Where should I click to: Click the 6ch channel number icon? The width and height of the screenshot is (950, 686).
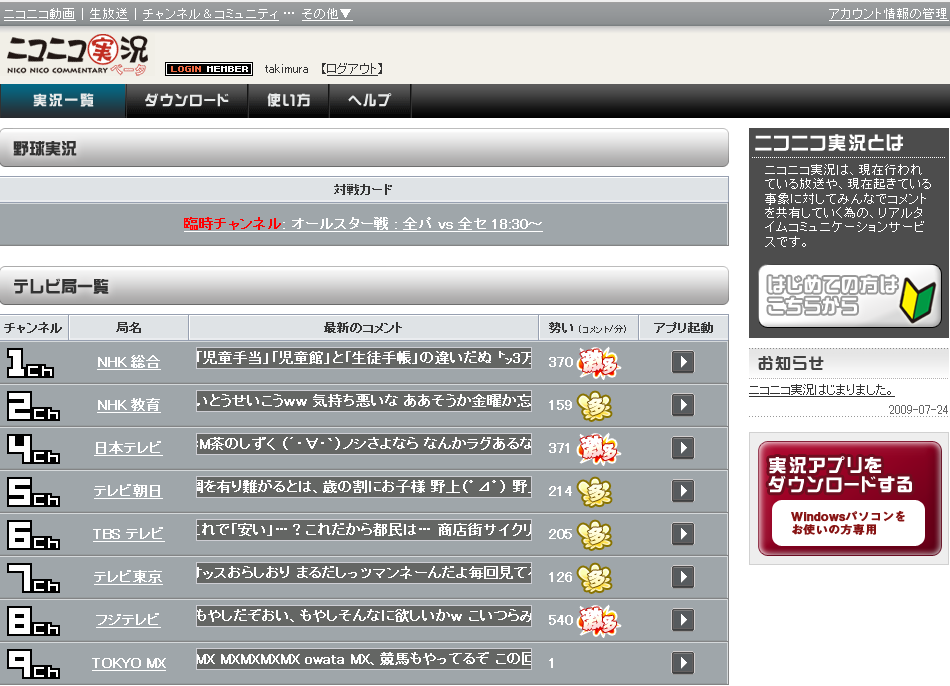point(33,534)
